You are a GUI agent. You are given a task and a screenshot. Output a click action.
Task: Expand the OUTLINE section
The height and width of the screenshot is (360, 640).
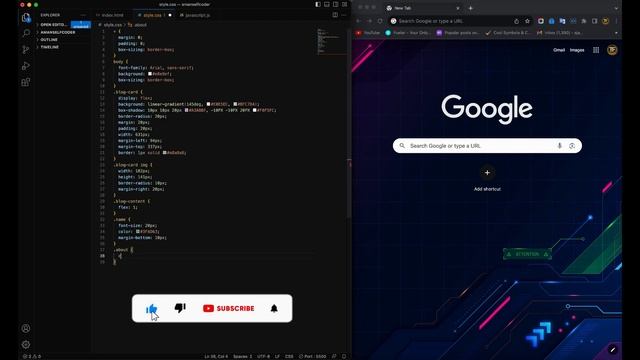47,40
